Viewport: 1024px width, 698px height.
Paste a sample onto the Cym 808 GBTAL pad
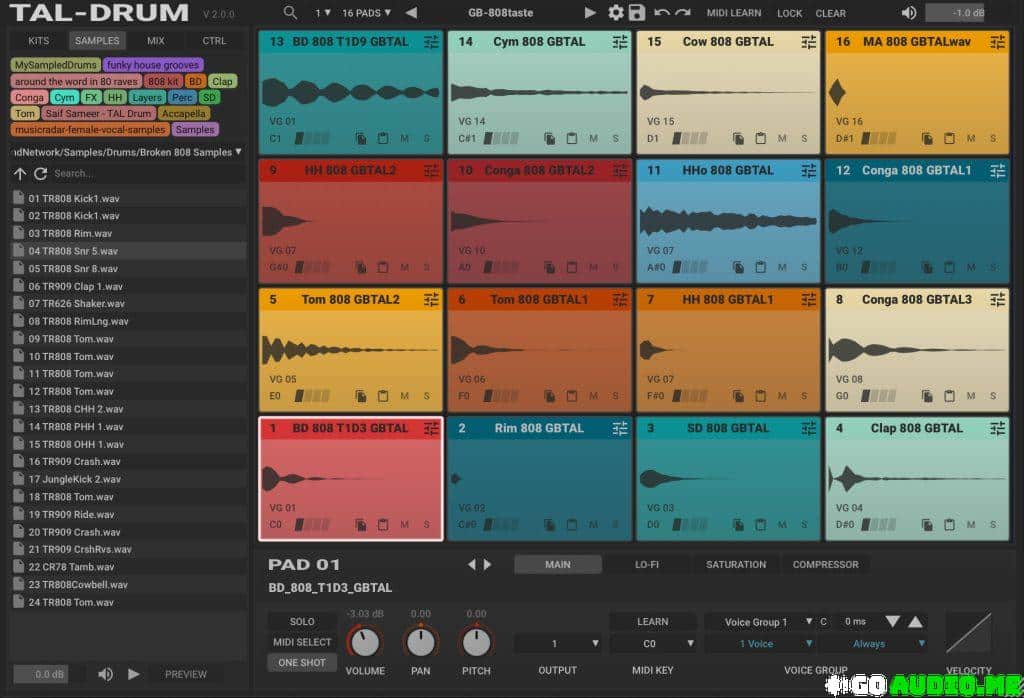point(570,138)
